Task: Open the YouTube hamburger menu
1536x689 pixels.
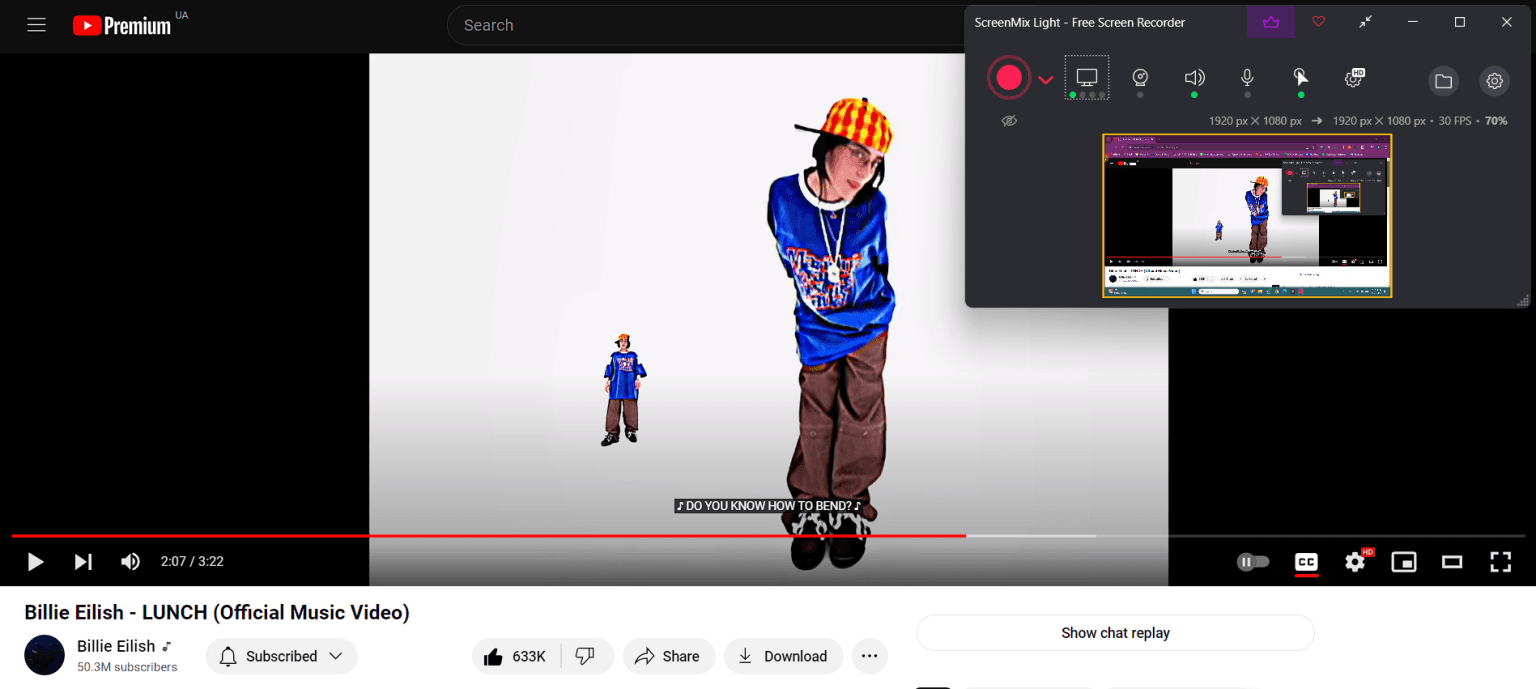Action: [36, 25]
